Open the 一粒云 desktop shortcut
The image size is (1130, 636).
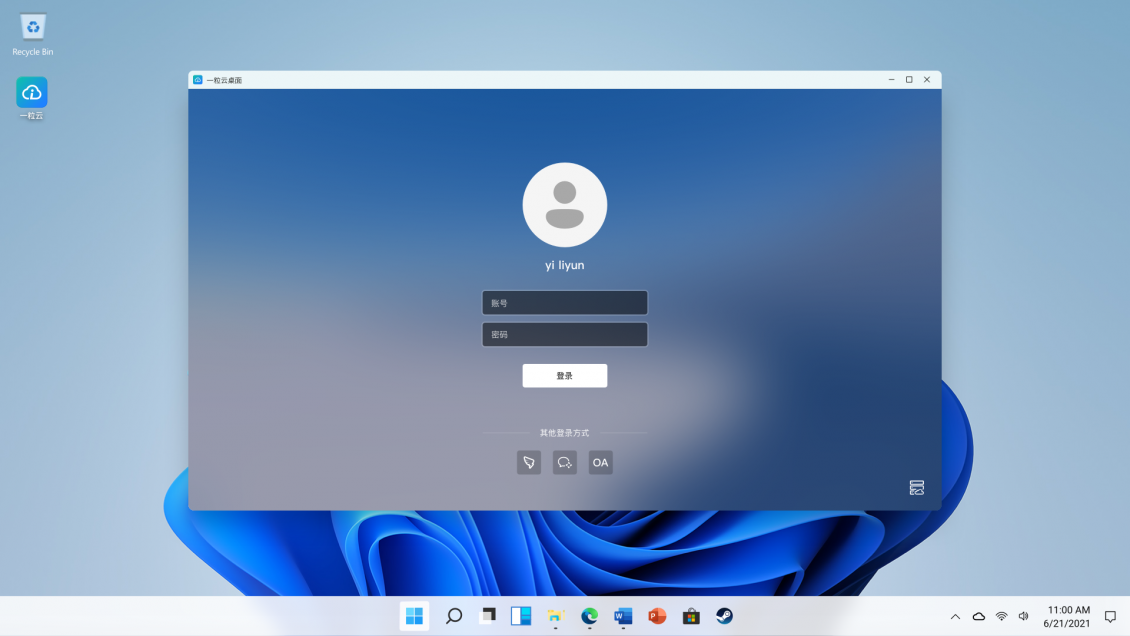[x=32, y=94]
